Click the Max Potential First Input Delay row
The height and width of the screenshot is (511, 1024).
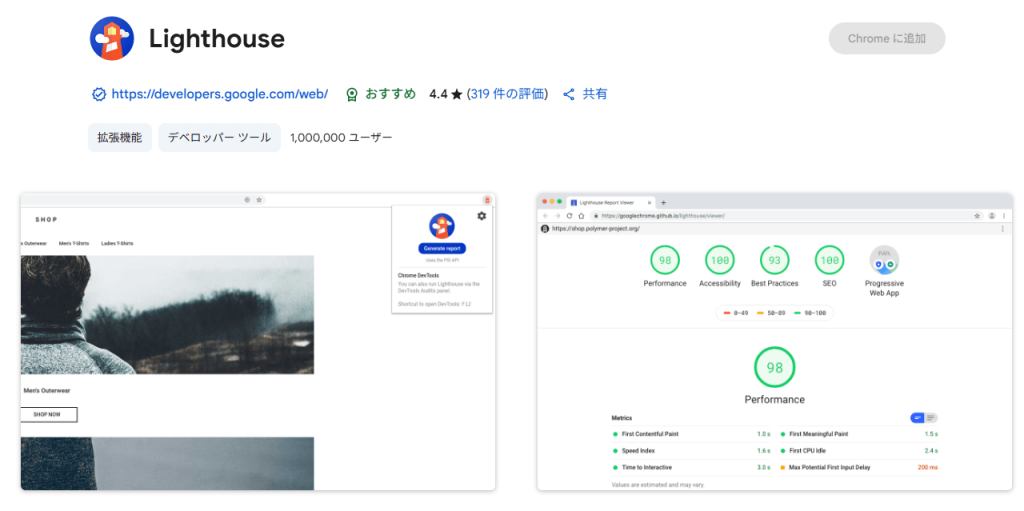click(x=859, y=468)
